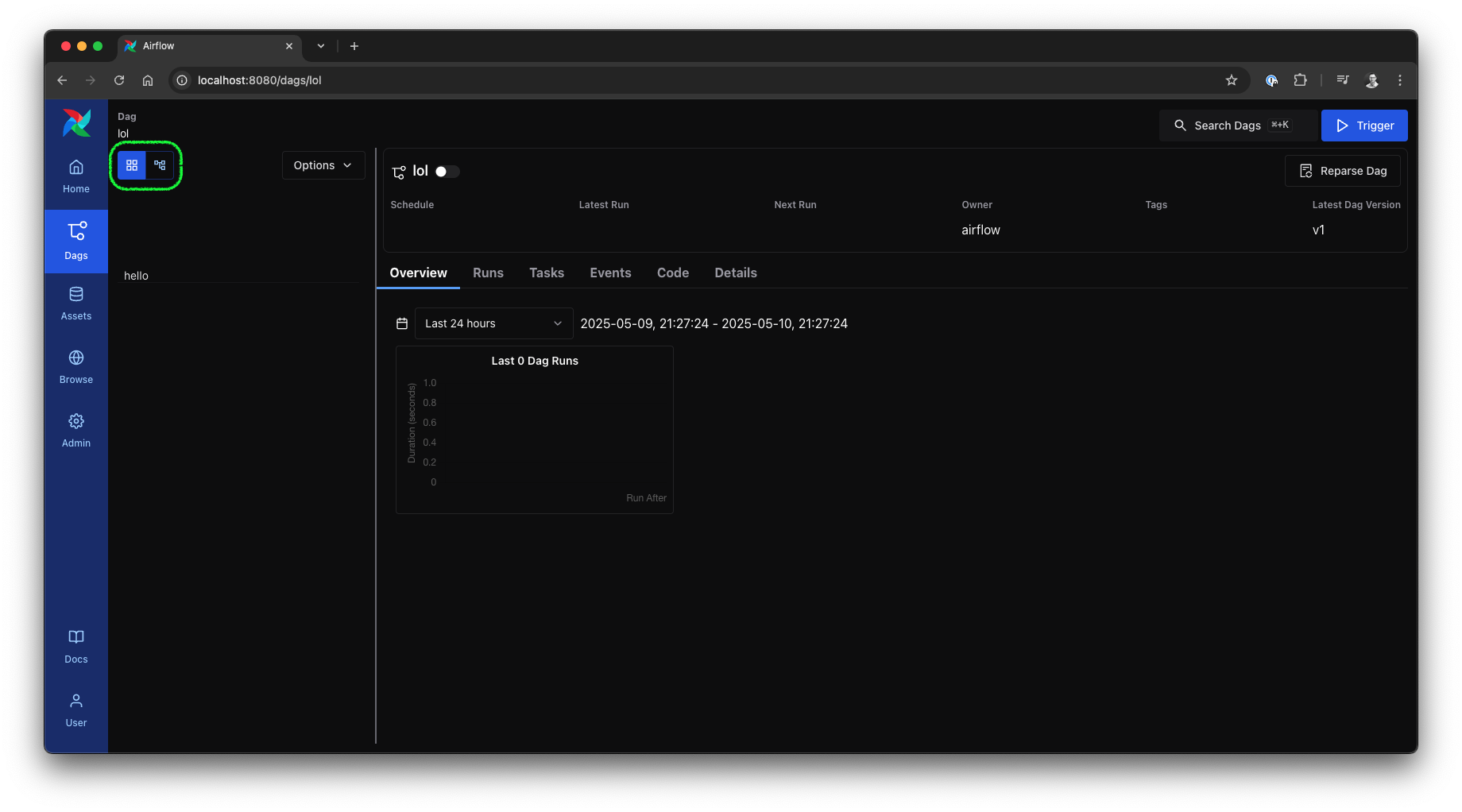
Task: Switch to graph view layout toggle
Action: pos(160,165)
